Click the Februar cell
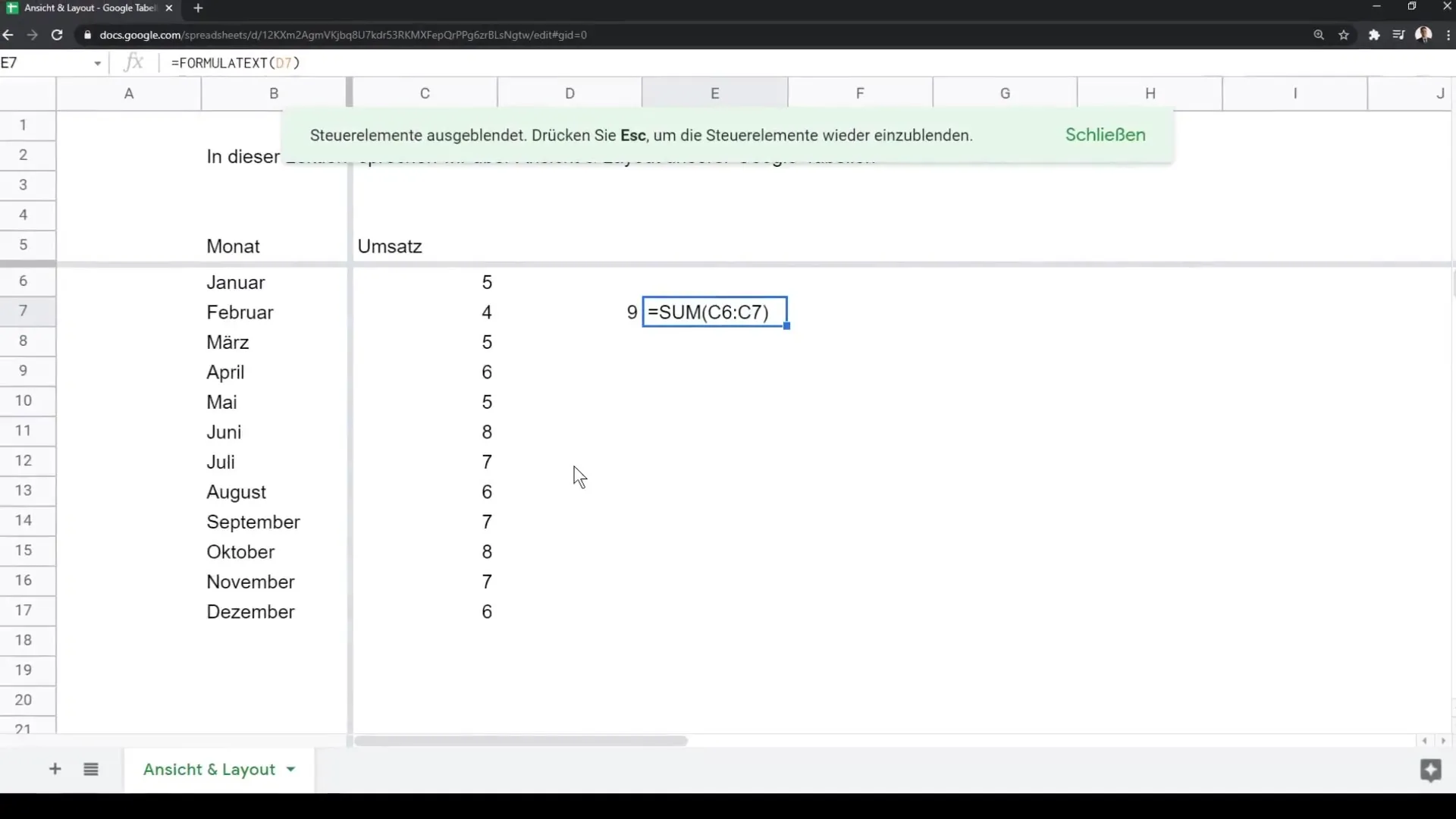The height and width of the screenshot is (819, 1456). point(274,312)
